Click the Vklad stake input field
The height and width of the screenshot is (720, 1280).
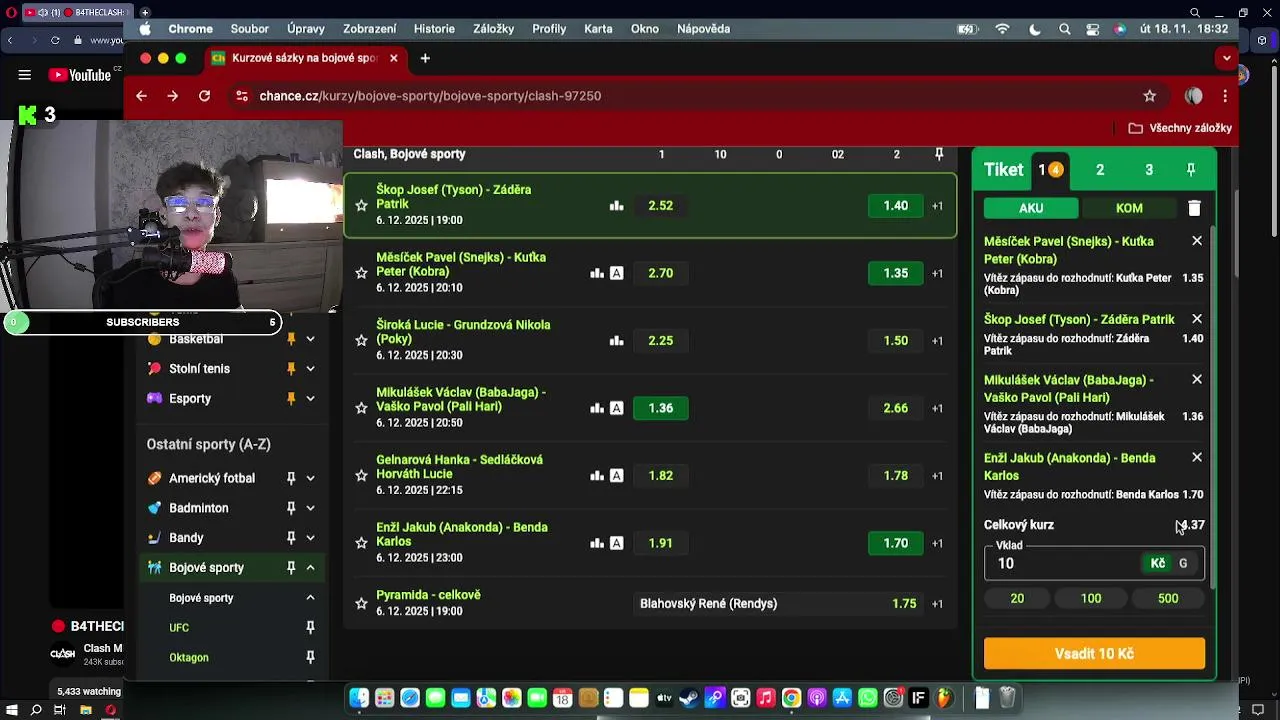[x=1065, y=564]
